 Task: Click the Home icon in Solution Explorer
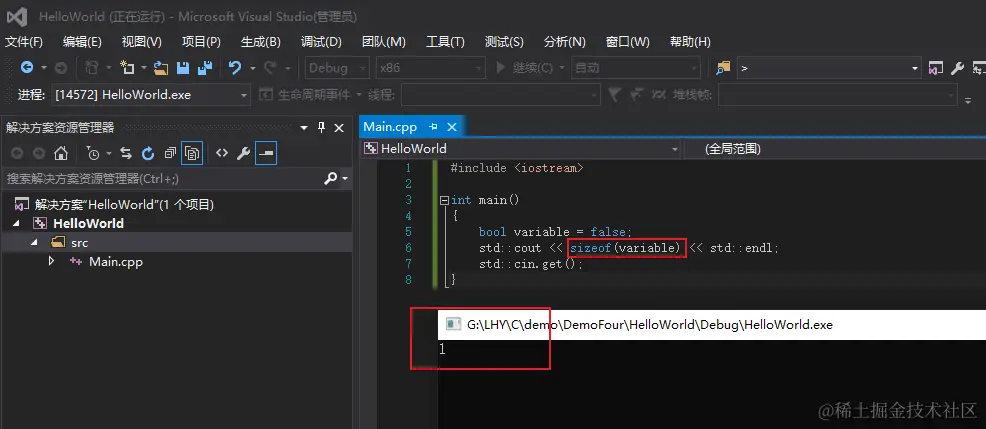60,153
